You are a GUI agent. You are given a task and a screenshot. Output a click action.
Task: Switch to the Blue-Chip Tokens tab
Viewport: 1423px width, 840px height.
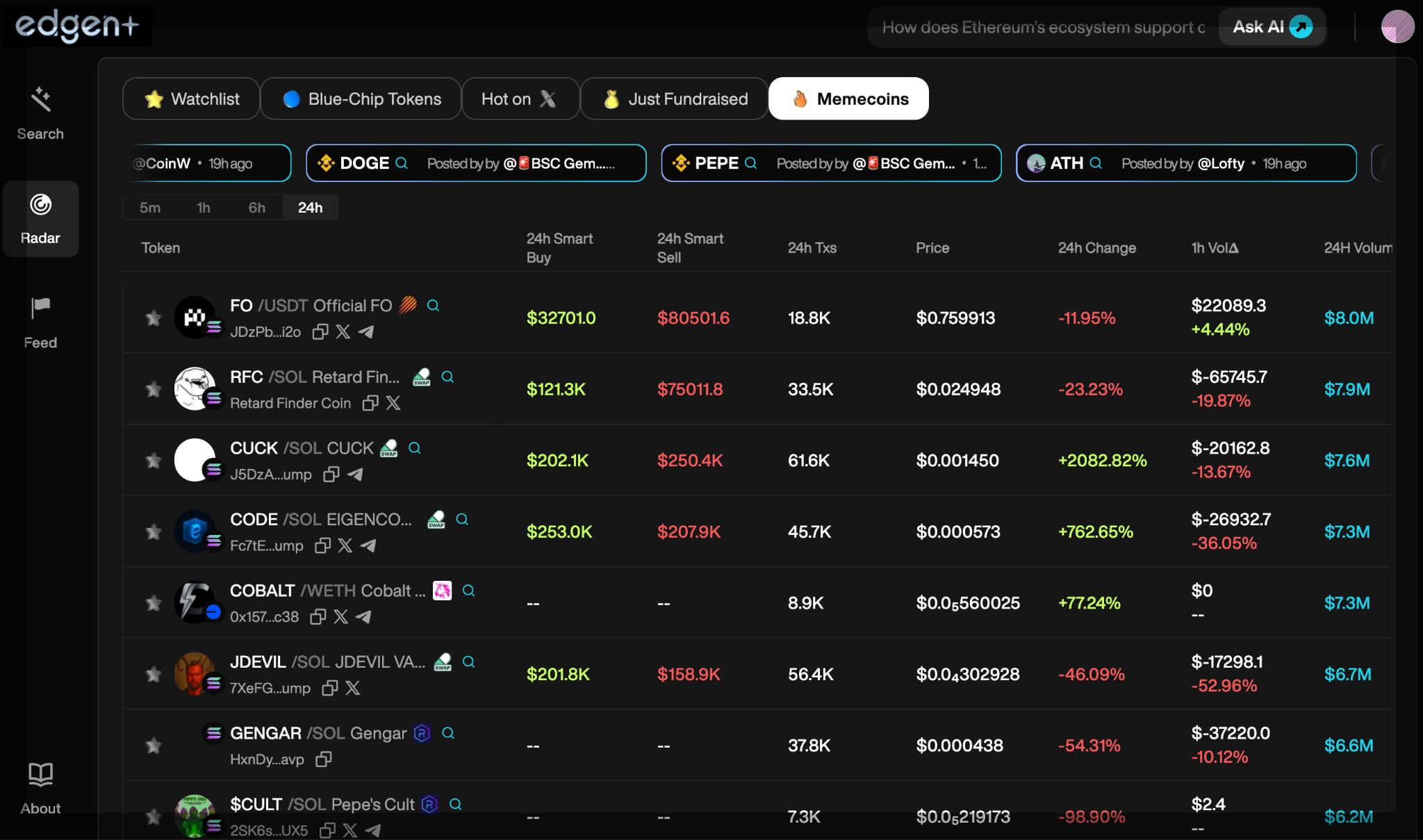point(360,99)
